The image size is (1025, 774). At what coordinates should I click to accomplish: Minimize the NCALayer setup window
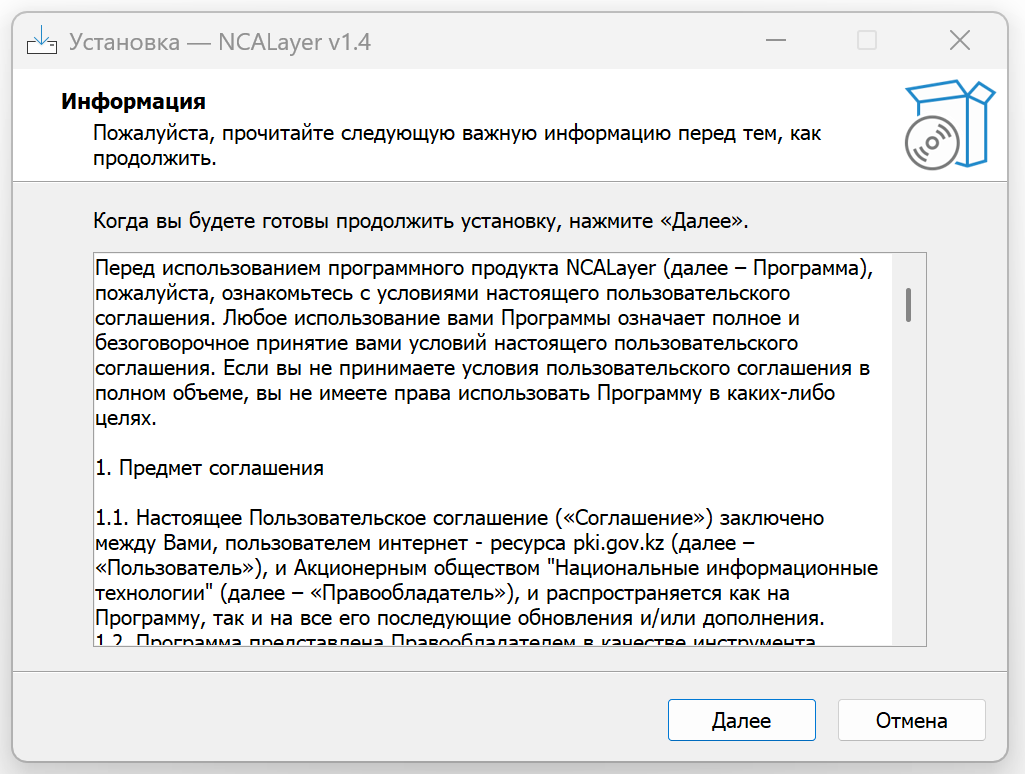776,41
